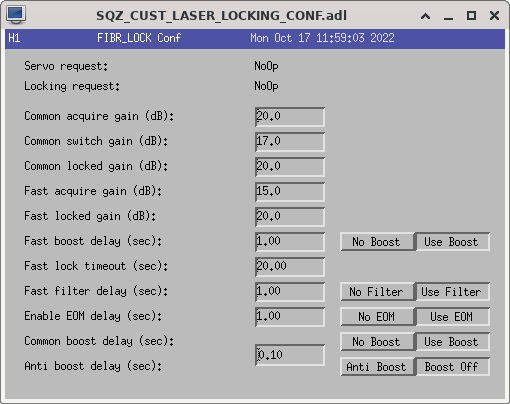Focus the Fast acquire gain field

tap(290, 192)
